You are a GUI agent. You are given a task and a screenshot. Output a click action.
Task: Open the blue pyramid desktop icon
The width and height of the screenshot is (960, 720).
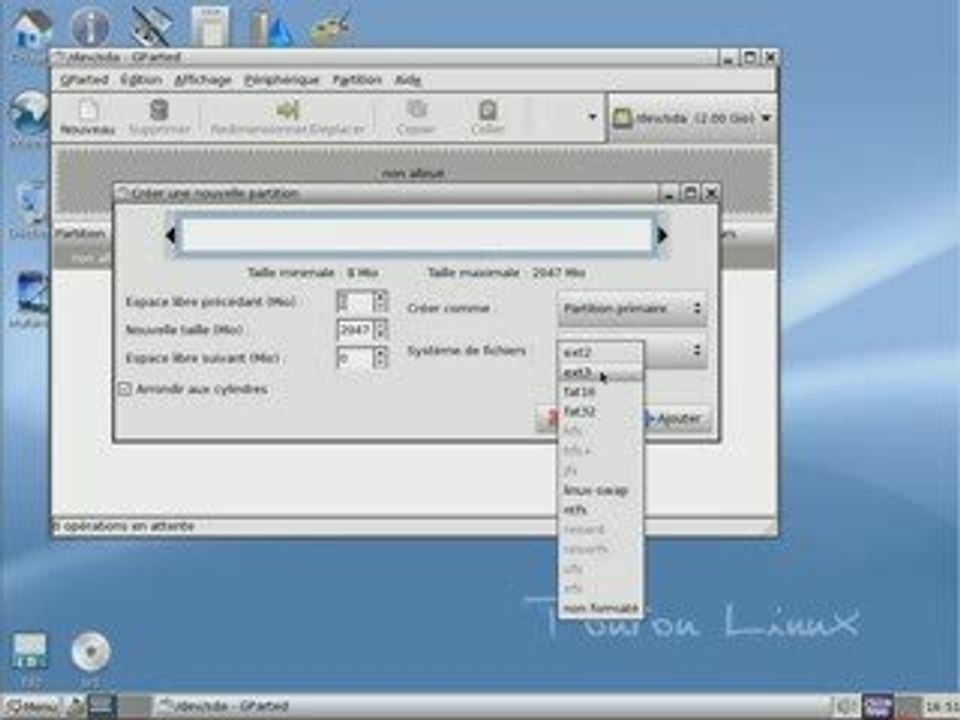[x=271, y=28]
